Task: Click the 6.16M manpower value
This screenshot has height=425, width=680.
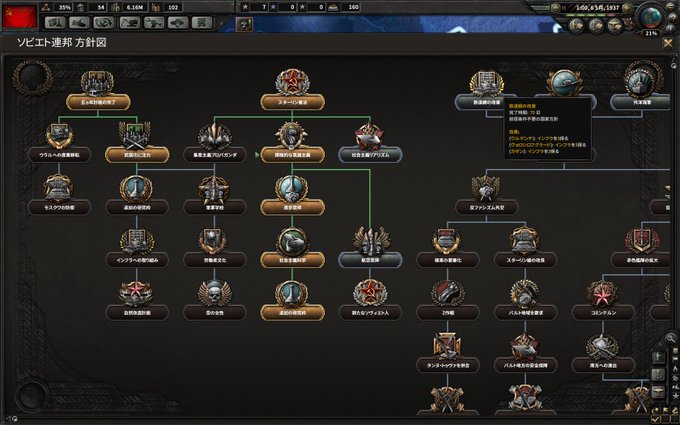Action: point(135,7)
